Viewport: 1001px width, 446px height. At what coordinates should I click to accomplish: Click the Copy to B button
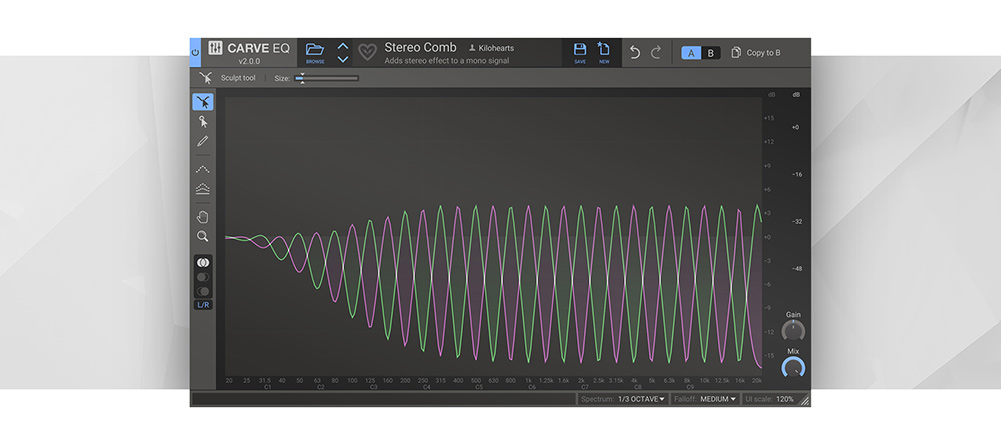[756, 53]
